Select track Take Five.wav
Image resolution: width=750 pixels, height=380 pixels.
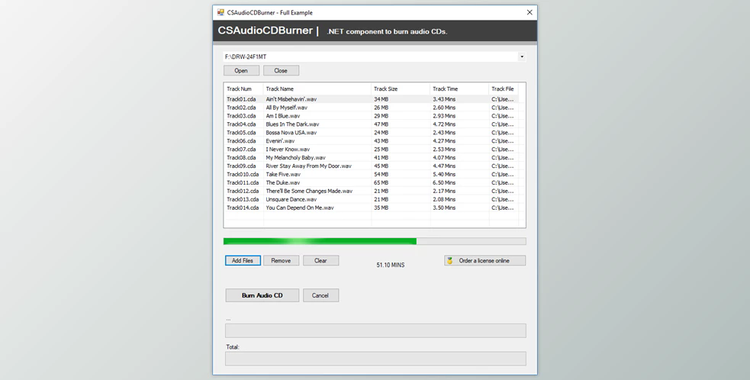tap(283, 174)
